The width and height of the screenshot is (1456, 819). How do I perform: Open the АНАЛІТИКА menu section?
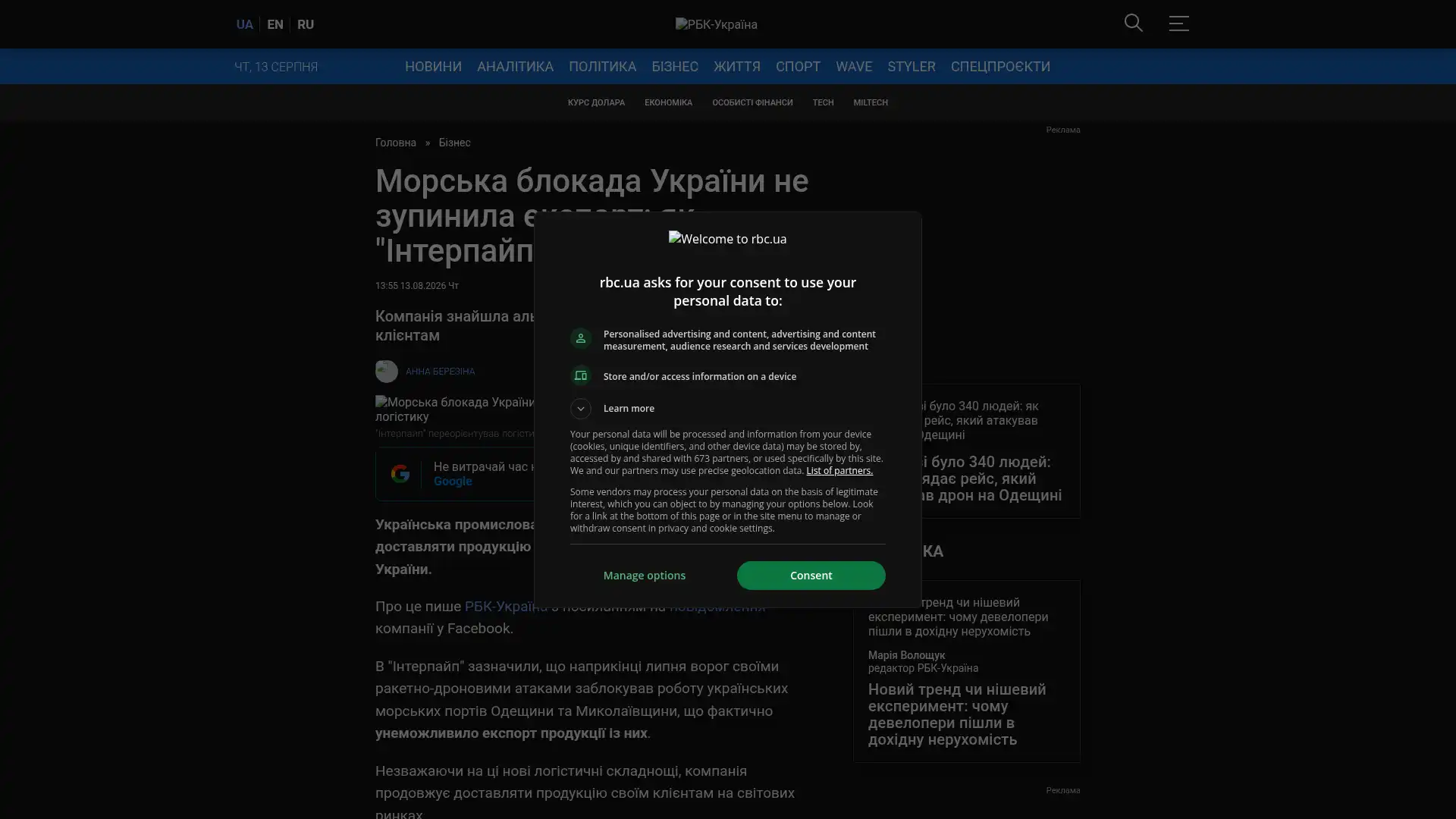tap(515, 67)
